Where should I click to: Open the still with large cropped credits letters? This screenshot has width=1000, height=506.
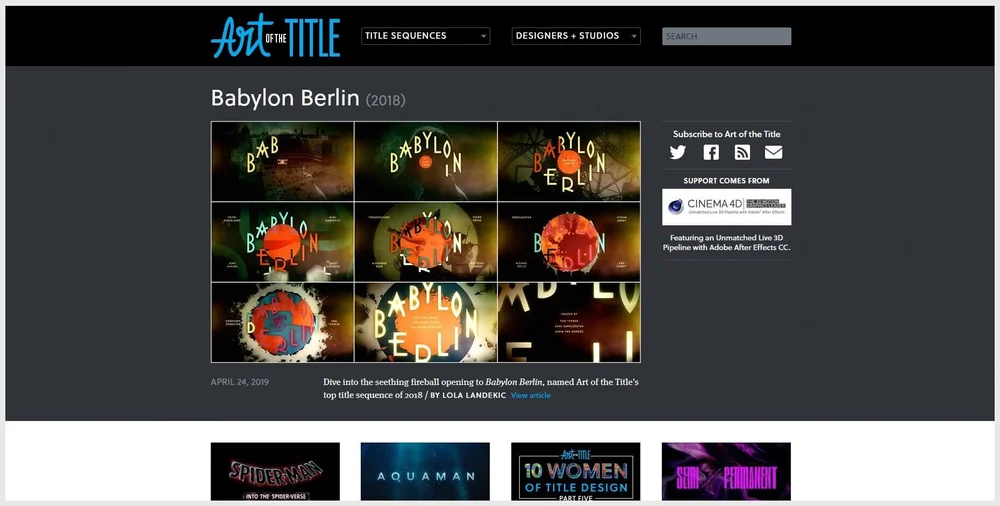pyautogui.click(x=570, y=322)
